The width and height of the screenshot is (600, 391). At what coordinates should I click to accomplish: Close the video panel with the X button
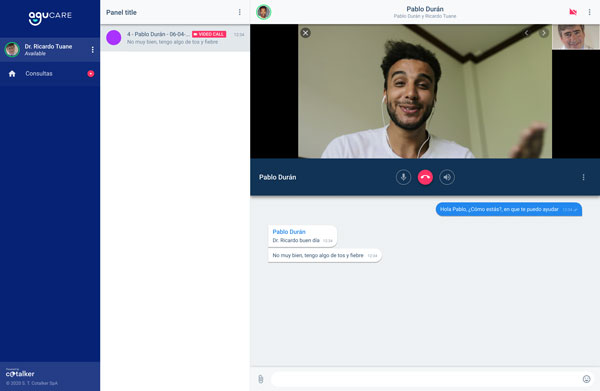(x=305, y=33)
